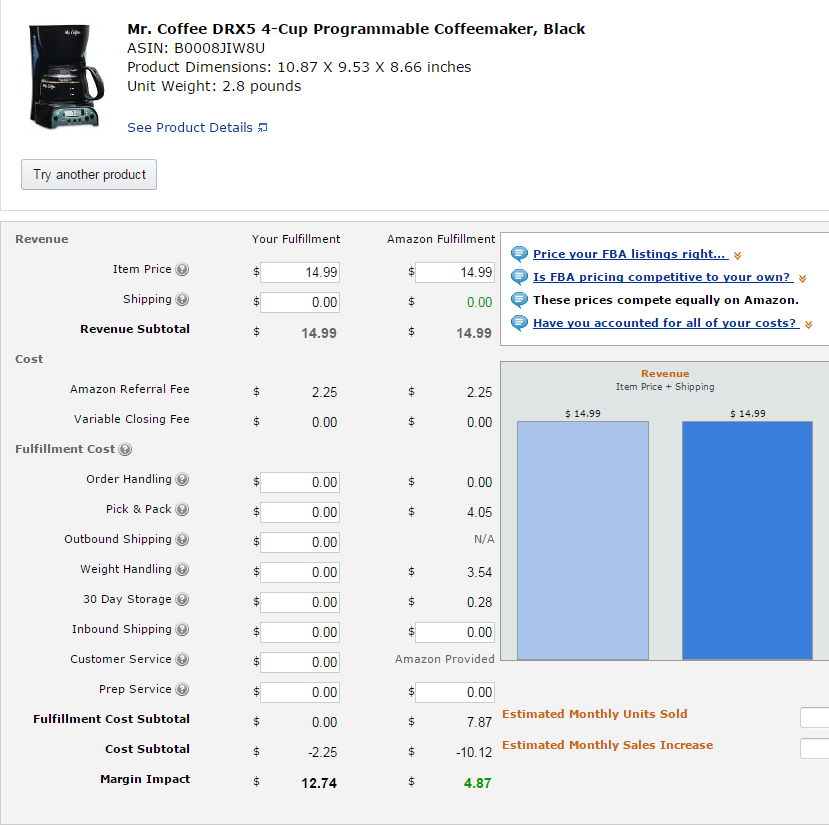Image resolution: width=829 pixels, height=825 pixels.
Task: Focus Your Fulfillment Item Price field
Action: 300,272
